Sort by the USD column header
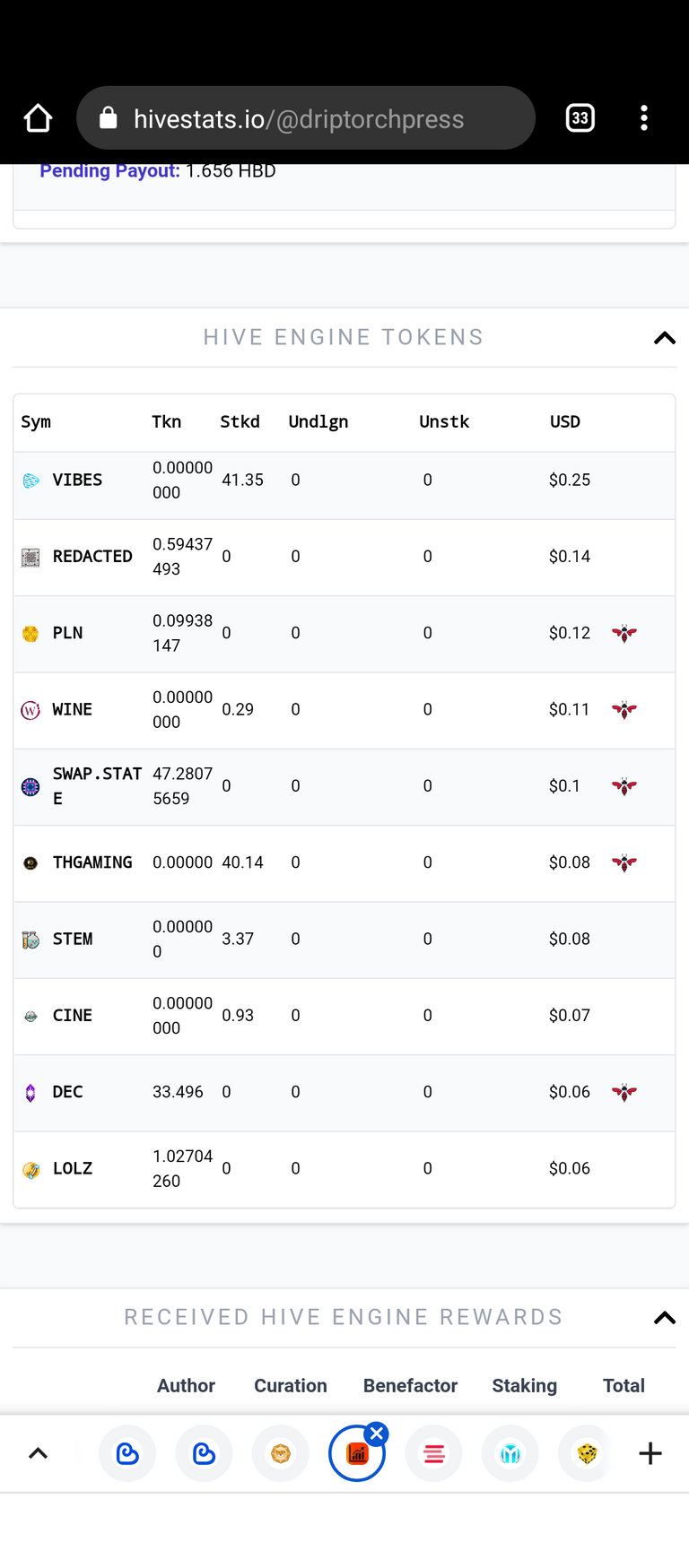This screenshot has height=1568, width=689. point(565,421)
